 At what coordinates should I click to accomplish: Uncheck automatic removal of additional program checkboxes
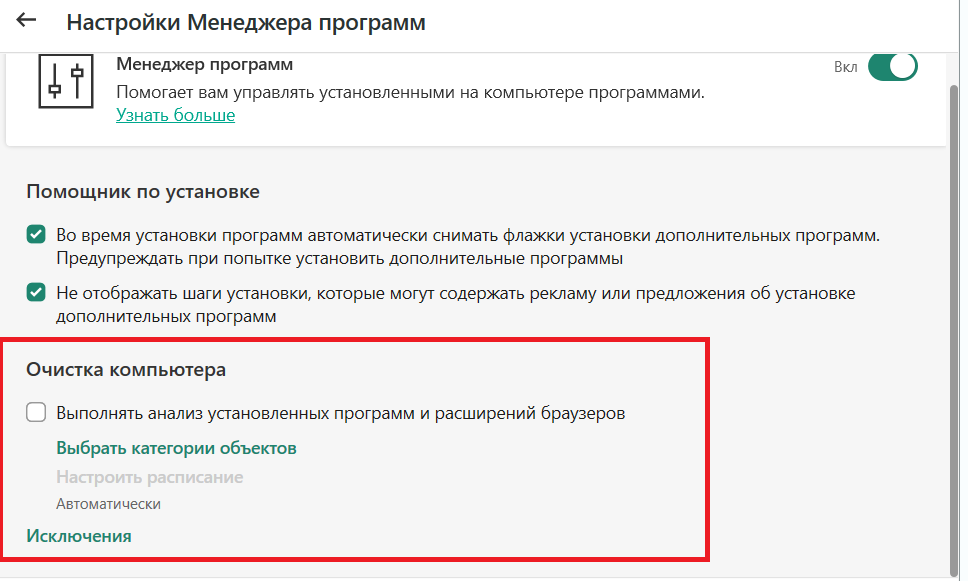pos(36,235)
